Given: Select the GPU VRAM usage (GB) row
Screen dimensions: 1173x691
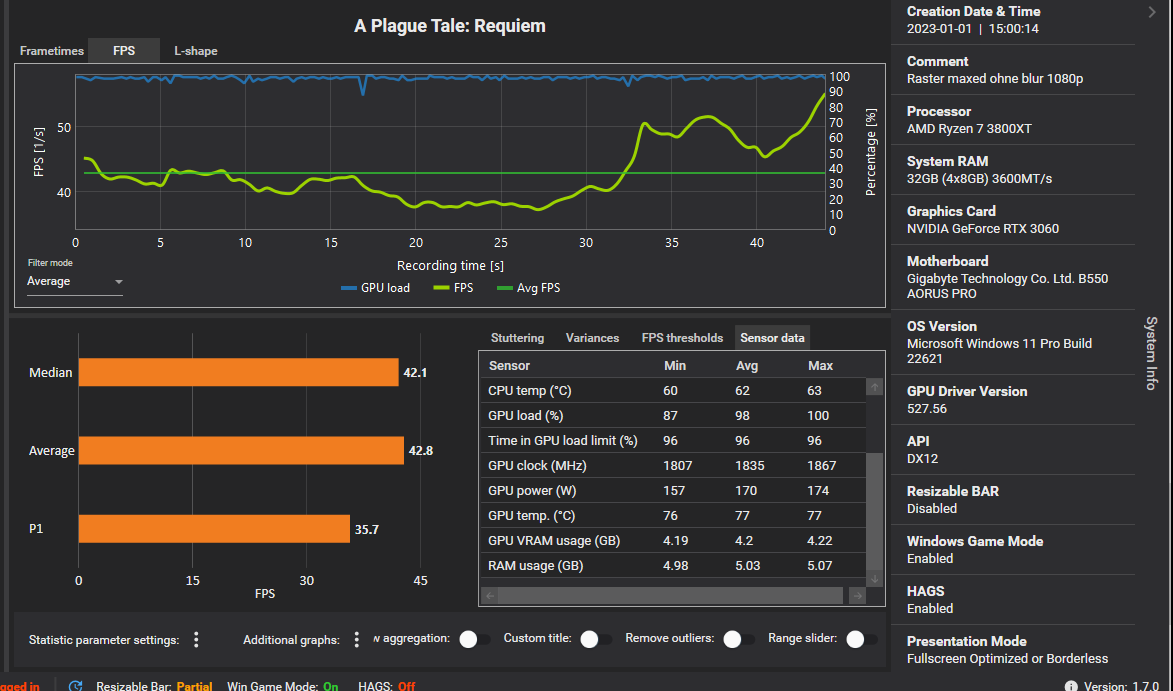Looking at the screenshot, I should click(673, 540).
